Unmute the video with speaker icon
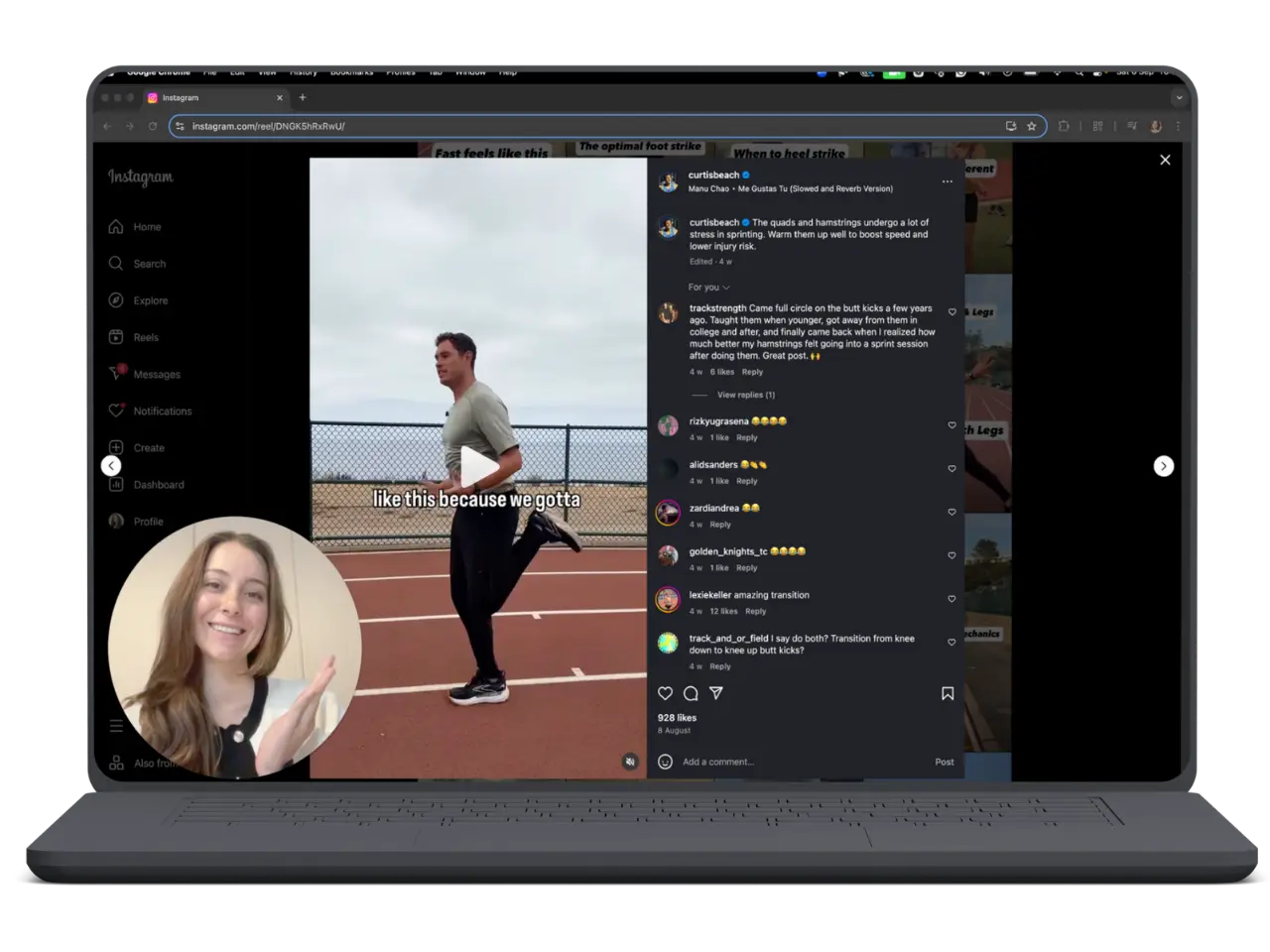This screenshot has height=952, width=1270. [x=630, y=762]
